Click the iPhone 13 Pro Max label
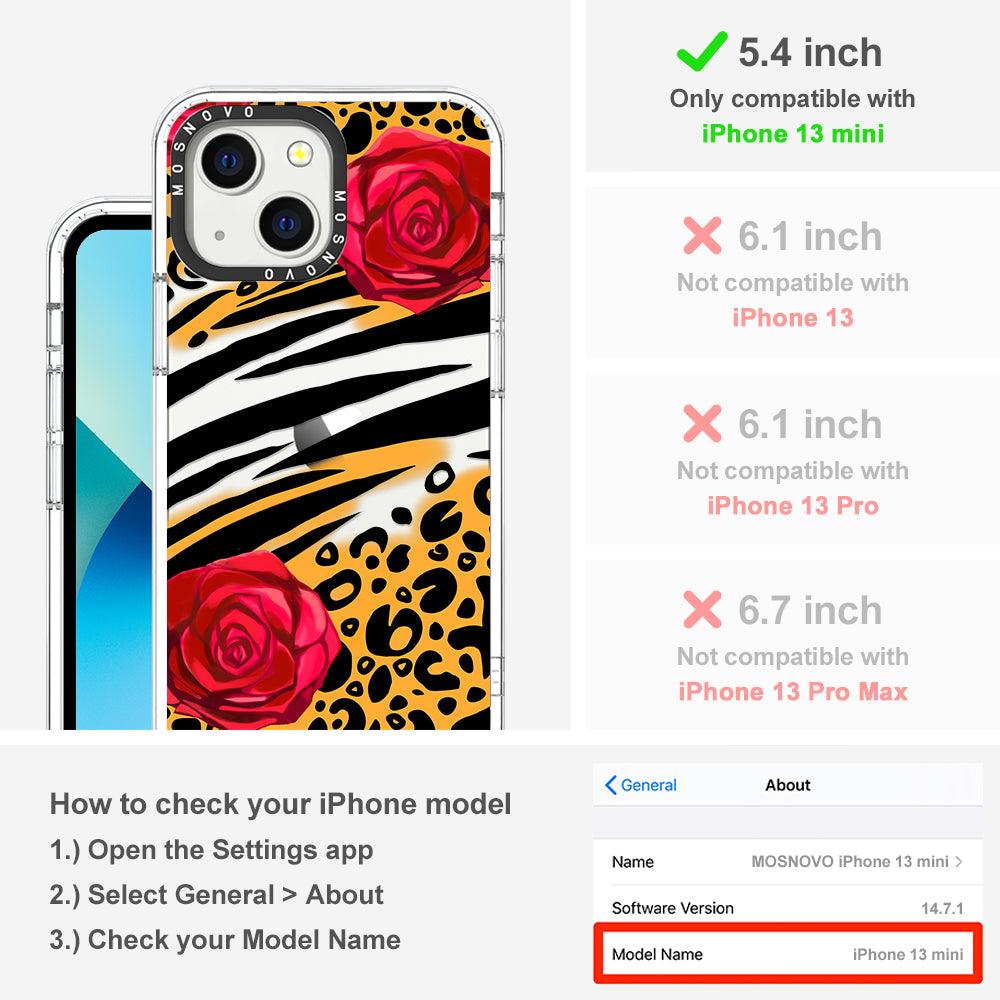The image size is (1000, 1000). point(793,691)
